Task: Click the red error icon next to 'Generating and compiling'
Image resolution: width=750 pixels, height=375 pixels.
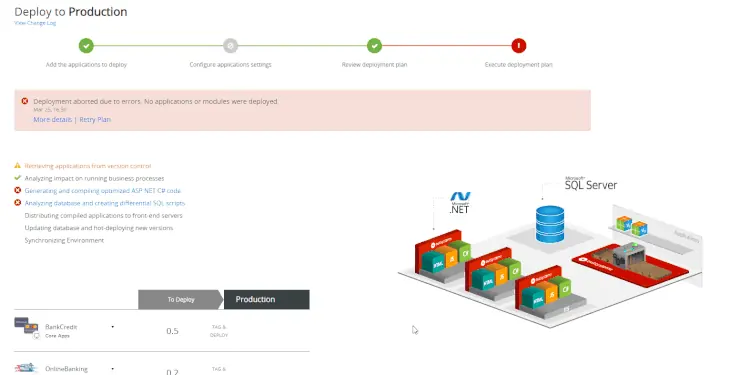Action: pos(18,190)
